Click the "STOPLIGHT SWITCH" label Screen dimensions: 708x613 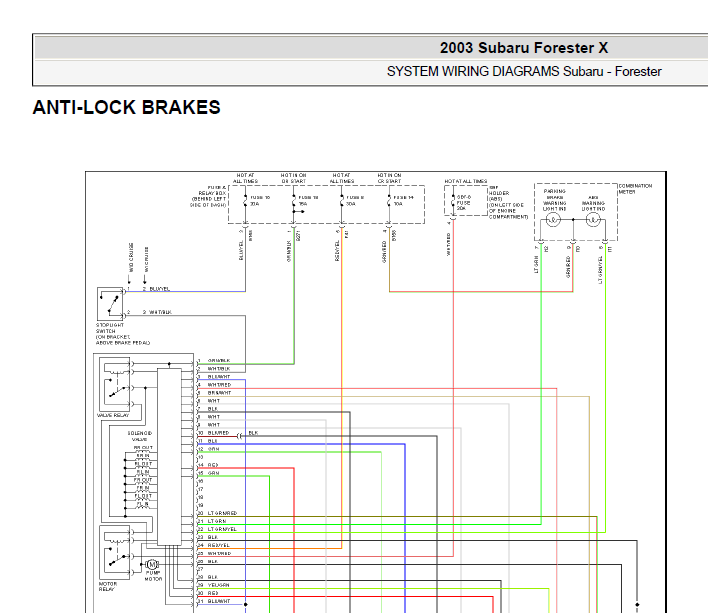[110, 328]
